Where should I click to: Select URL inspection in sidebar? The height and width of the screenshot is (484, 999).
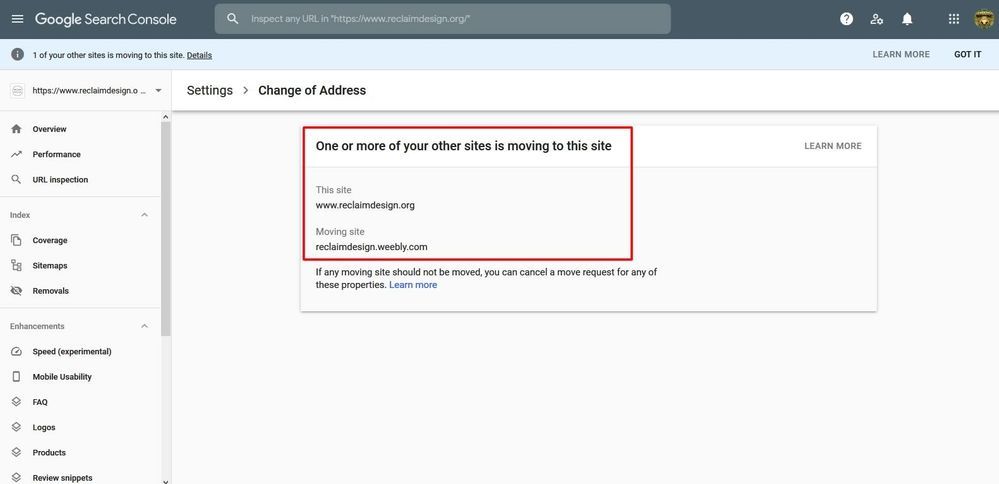click(61, 180)
